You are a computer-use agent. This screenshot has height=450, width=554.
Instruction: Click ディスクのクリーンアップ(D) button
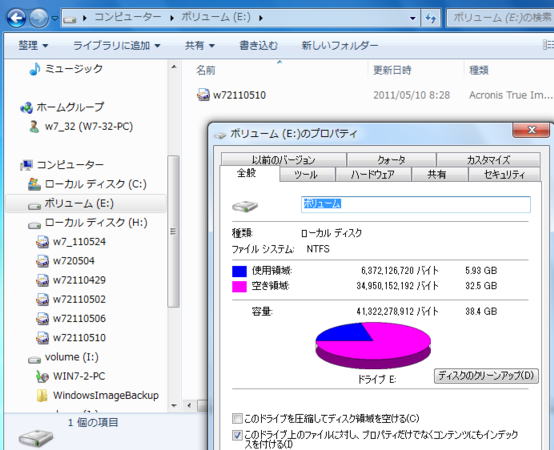point(486,375)
